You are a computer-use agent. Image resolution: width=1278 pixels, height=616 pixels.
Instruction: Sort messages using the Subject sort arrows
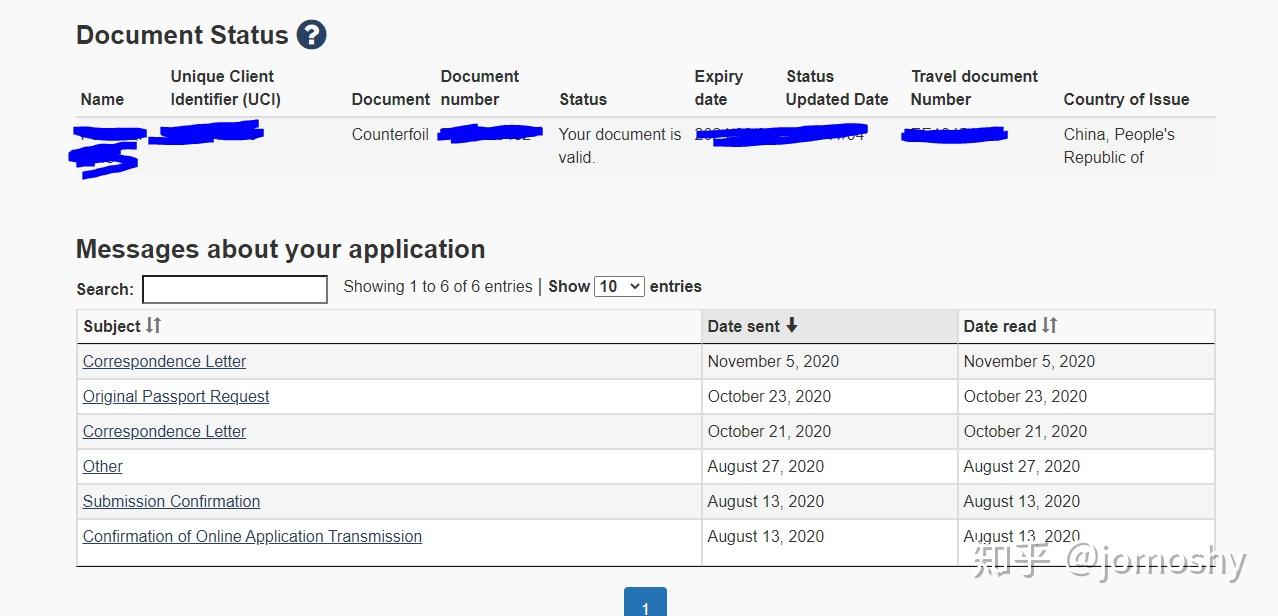tap(153, 326)
